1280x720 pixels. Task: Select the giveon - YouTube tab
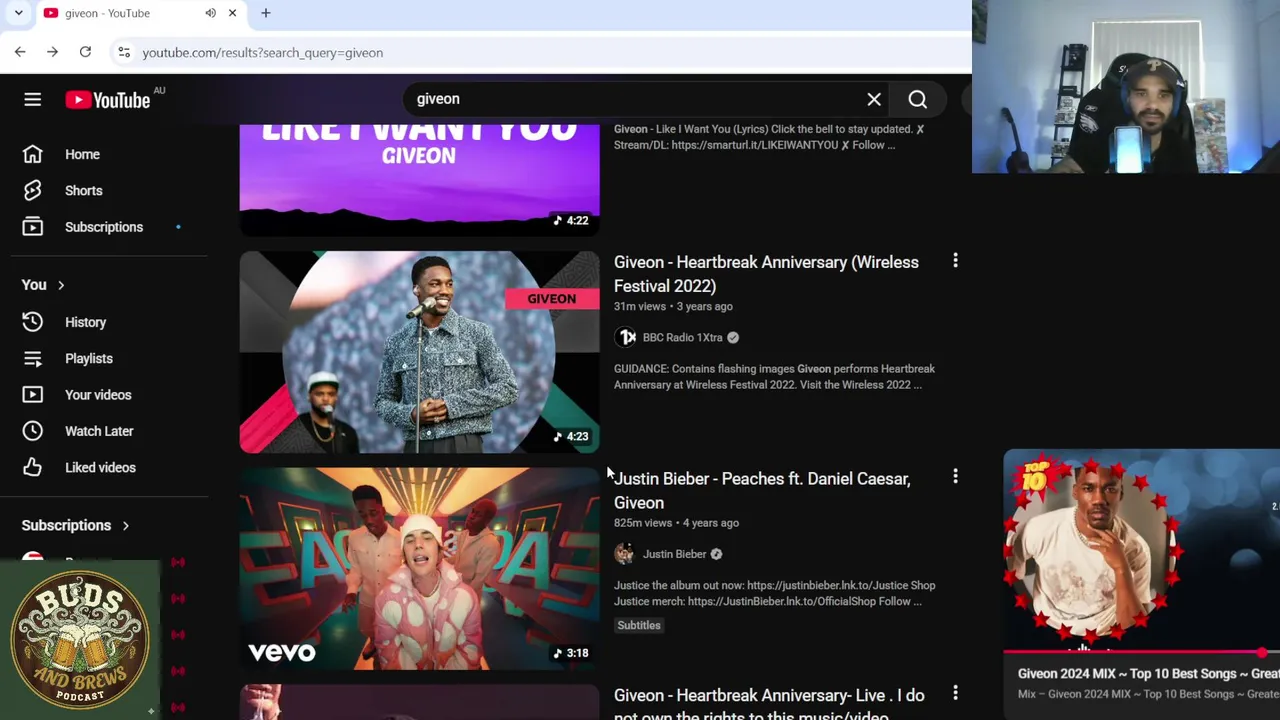pyautogui.click(x=140, y=13)
